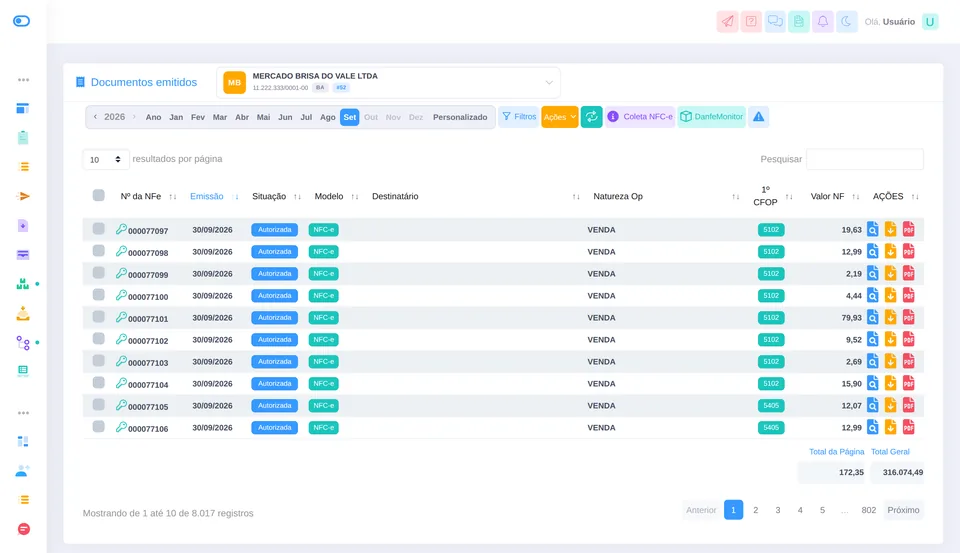This screenshot has width=960, height=553.
Task: Click Próximo pagination button
Action: click(903, 510)
